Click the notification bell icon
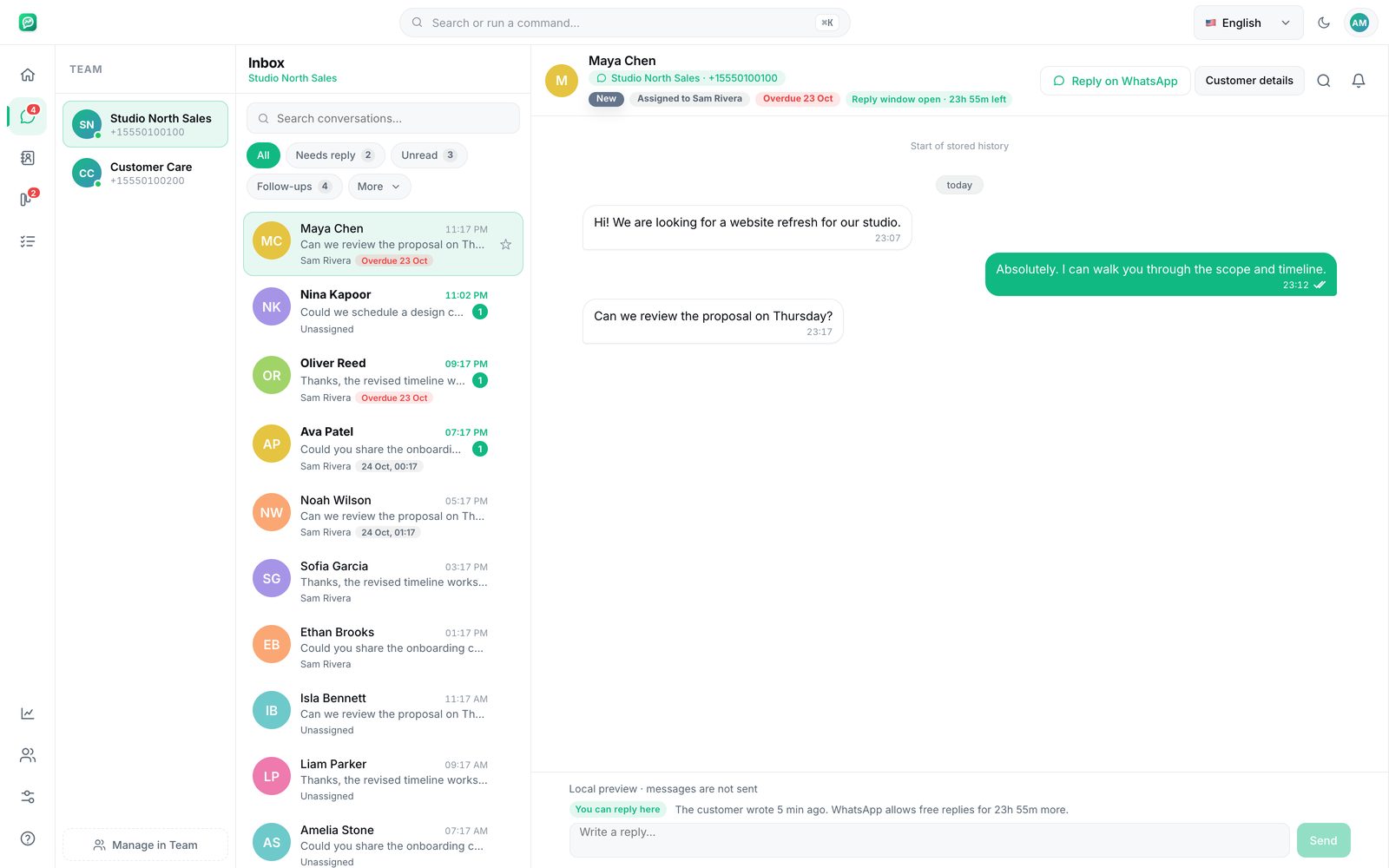Image resolution: width=1389 pixels, height=868 pixels. click(x=1359, y=81)
